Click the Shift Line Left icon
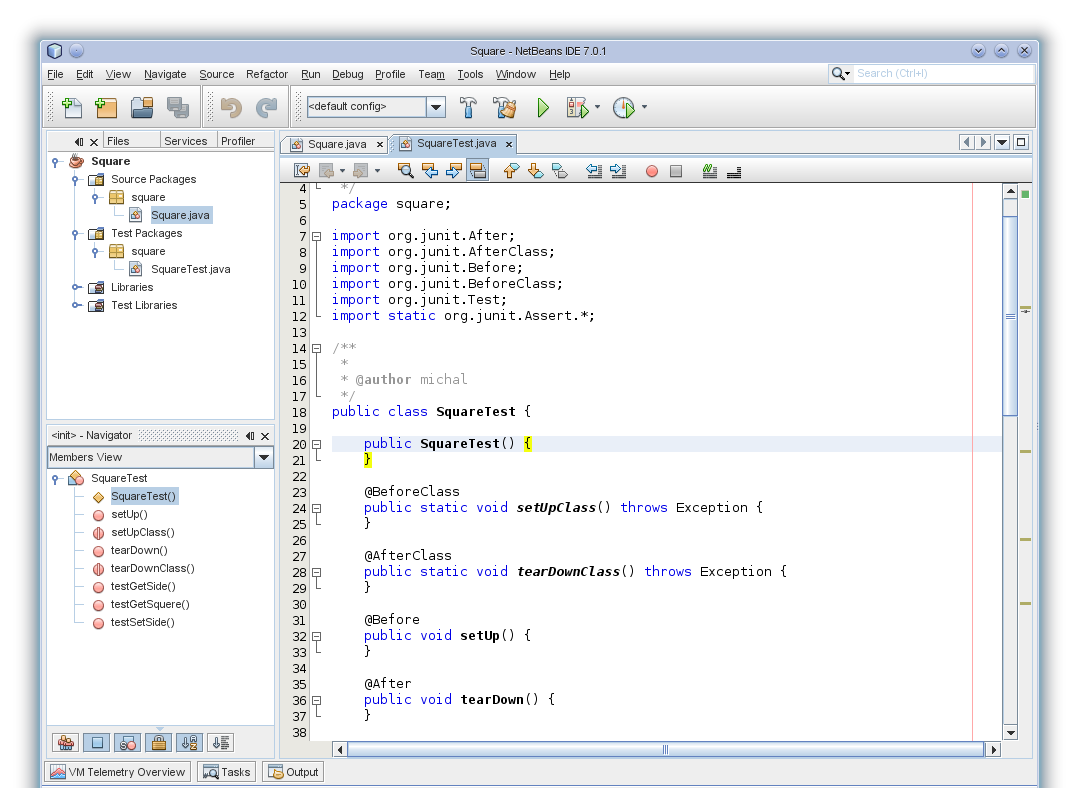1079x788 pixels. point(594,171)
